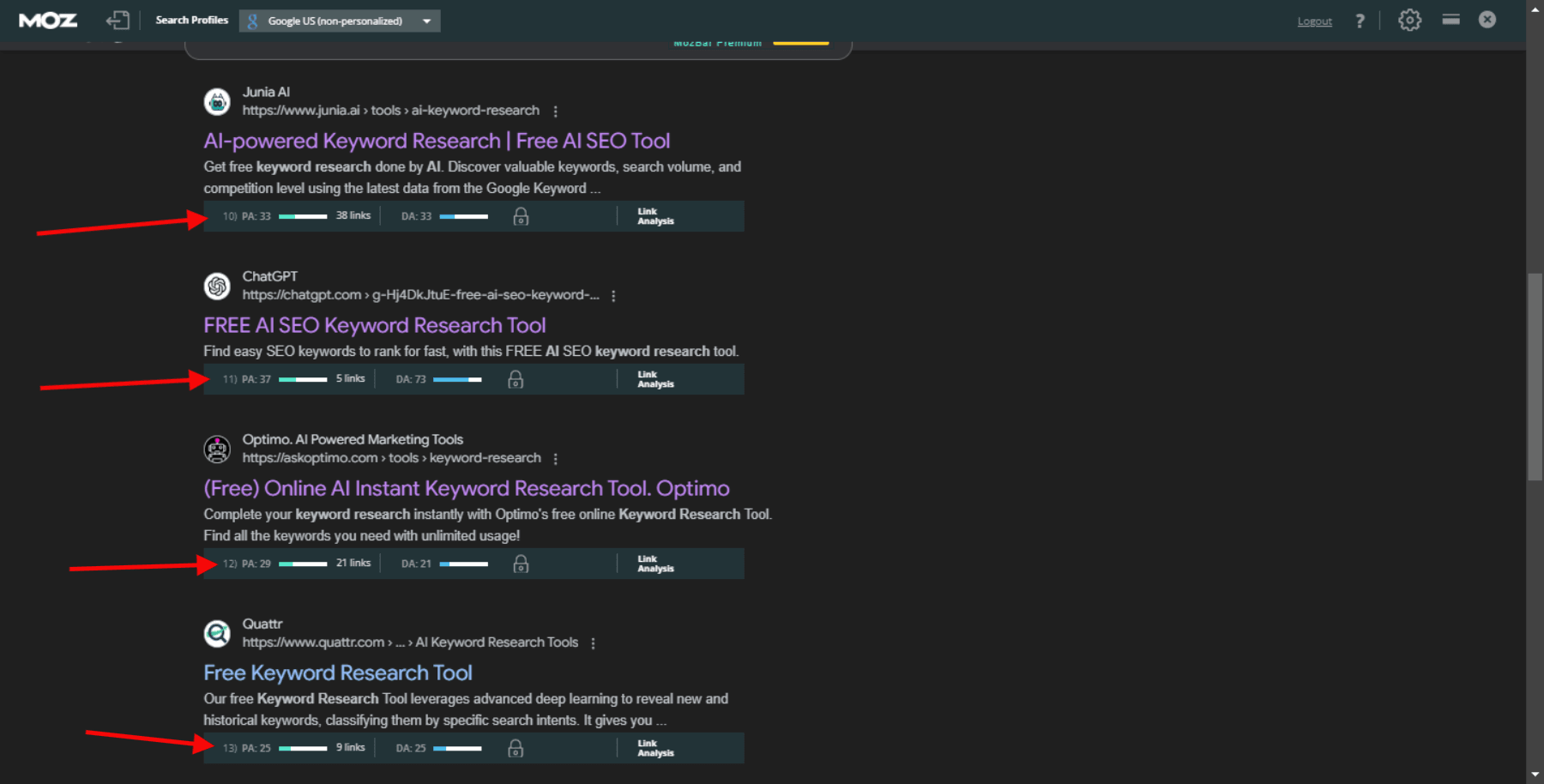Click lock icon in Junia AI Moz bar
The height and width of the screenshot is (784, 1544).
521,216
